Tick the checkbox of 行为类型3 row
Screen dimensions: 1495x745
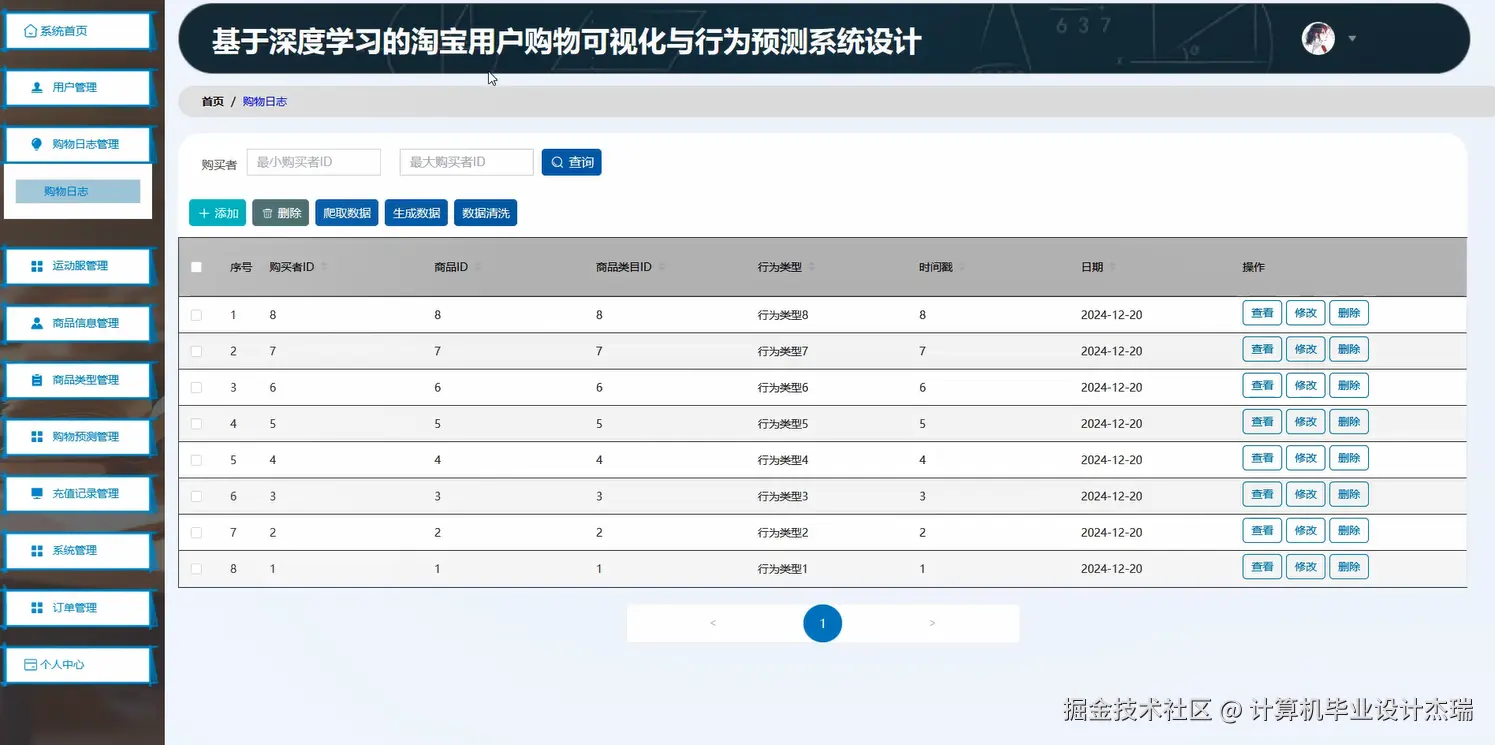click(x=196, y=496)
